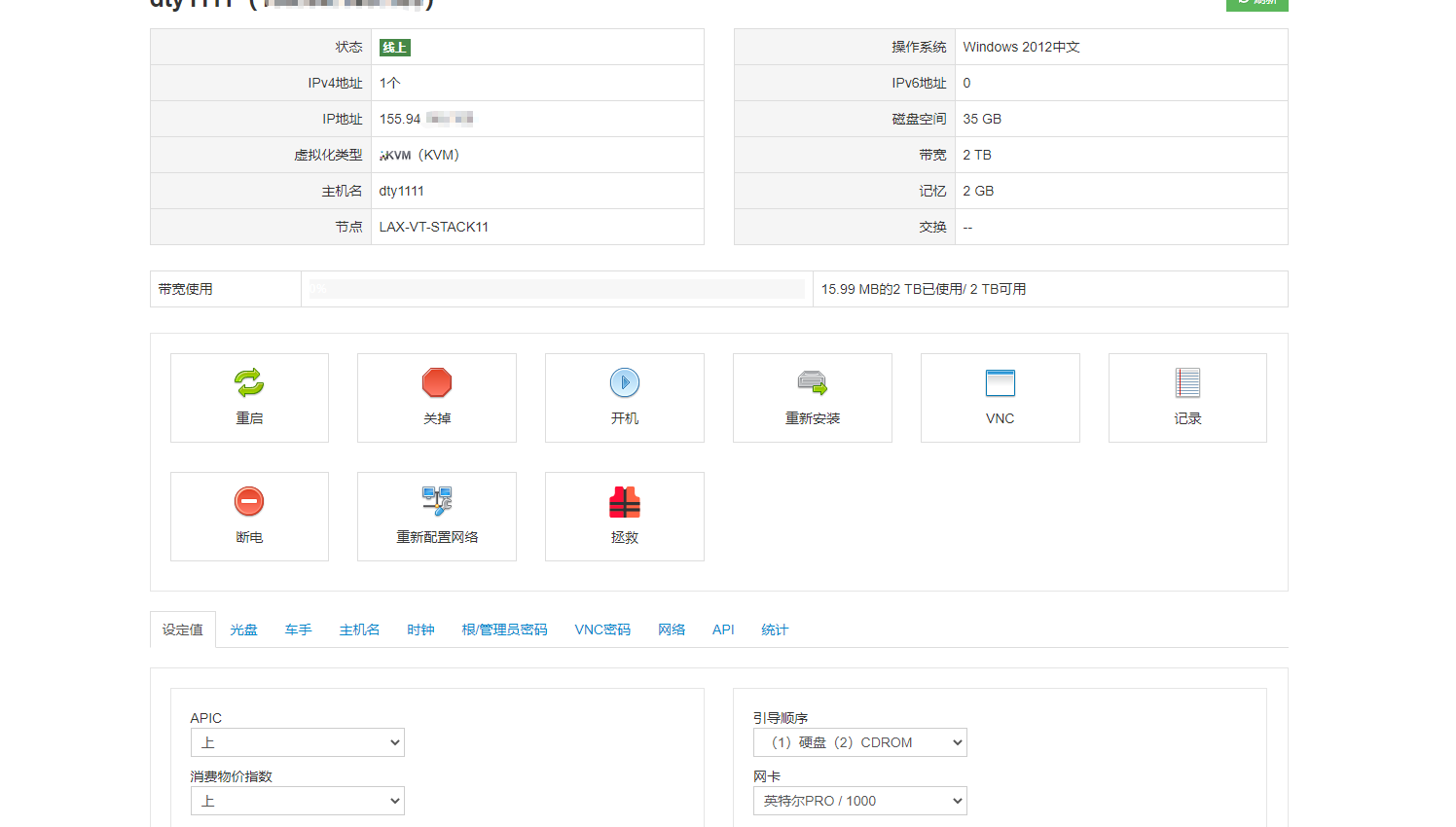Open the 重新安装 reinstall icon
1456x827 pixels.
coord(812,382)
